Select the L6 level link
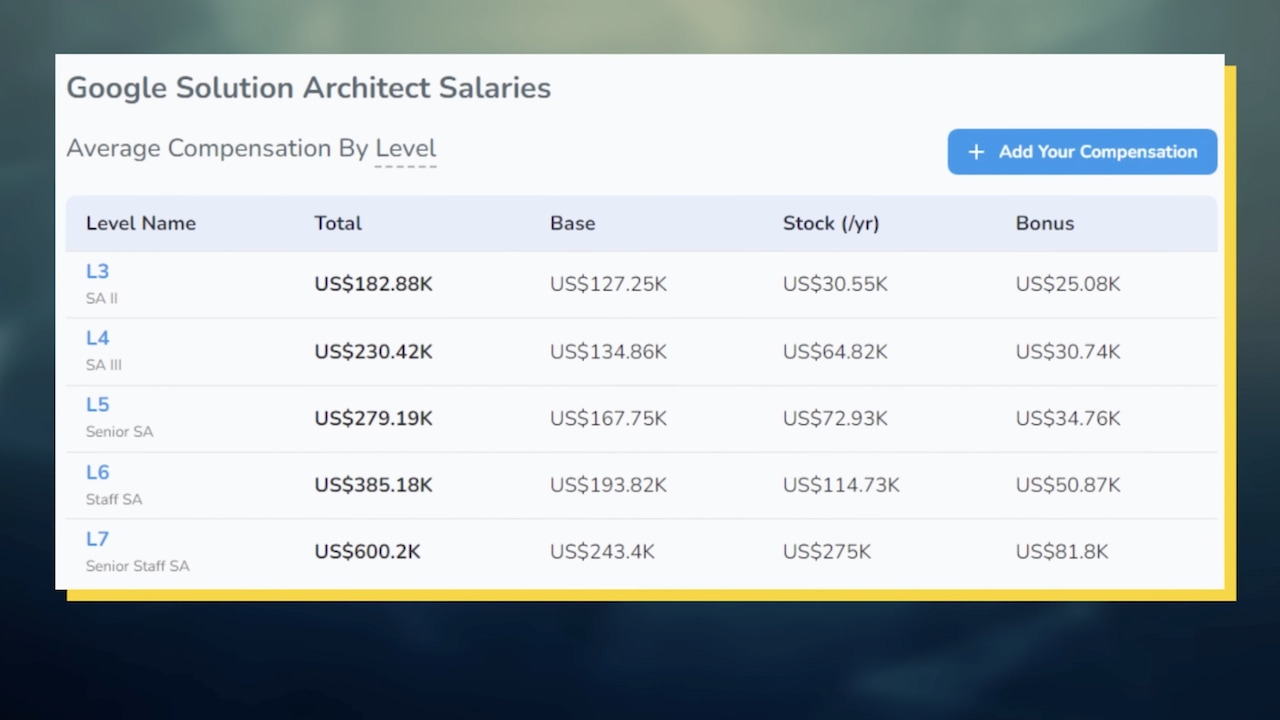1280x720 pixels. [97, 472]
